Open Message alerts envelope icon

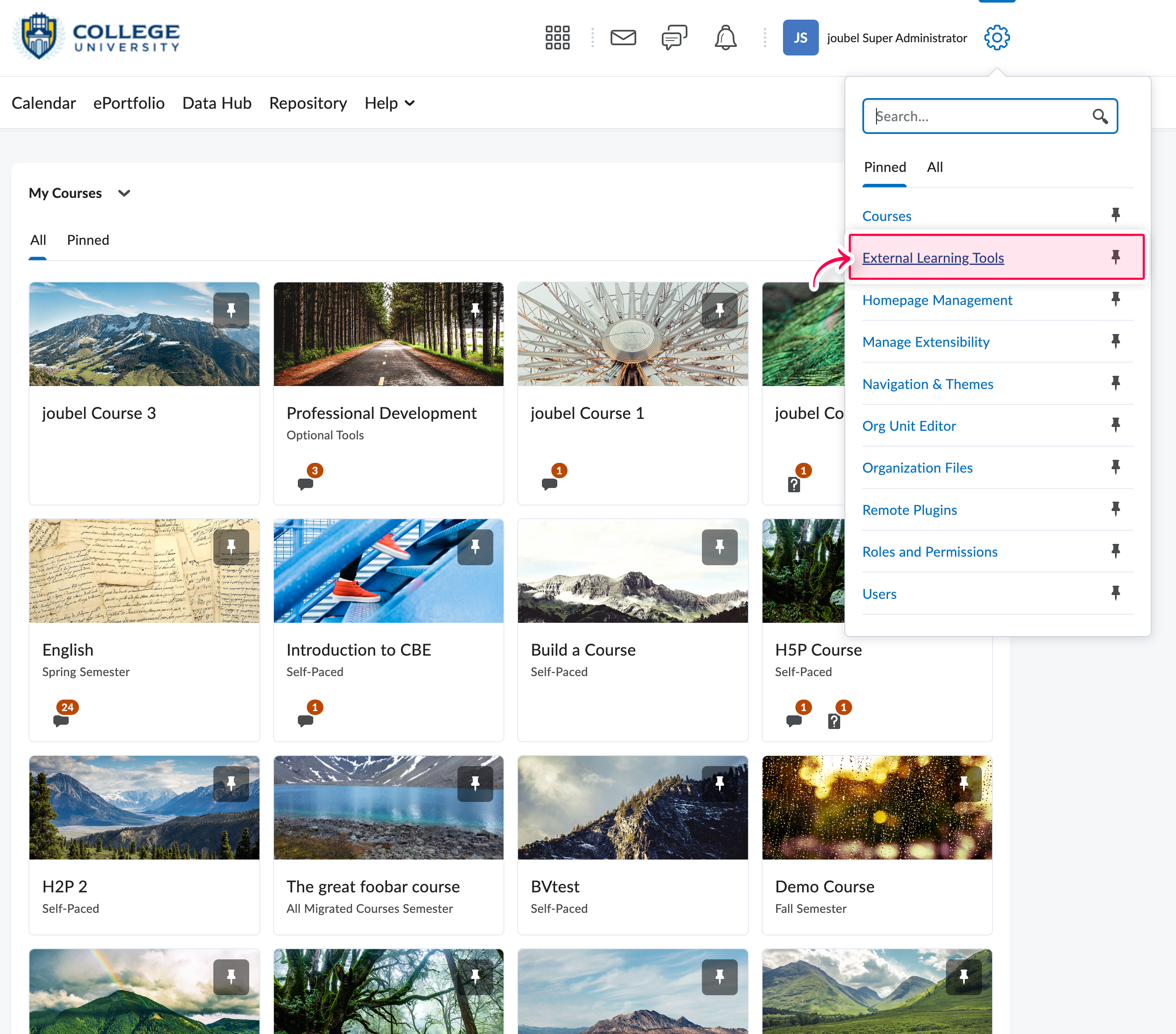coord(623,38)
